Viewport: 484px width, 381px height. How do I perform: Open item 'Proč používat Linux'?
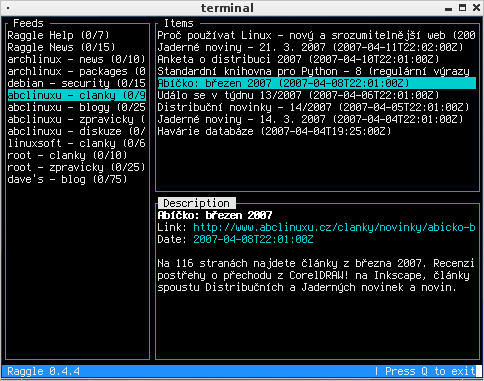(316, 35)
